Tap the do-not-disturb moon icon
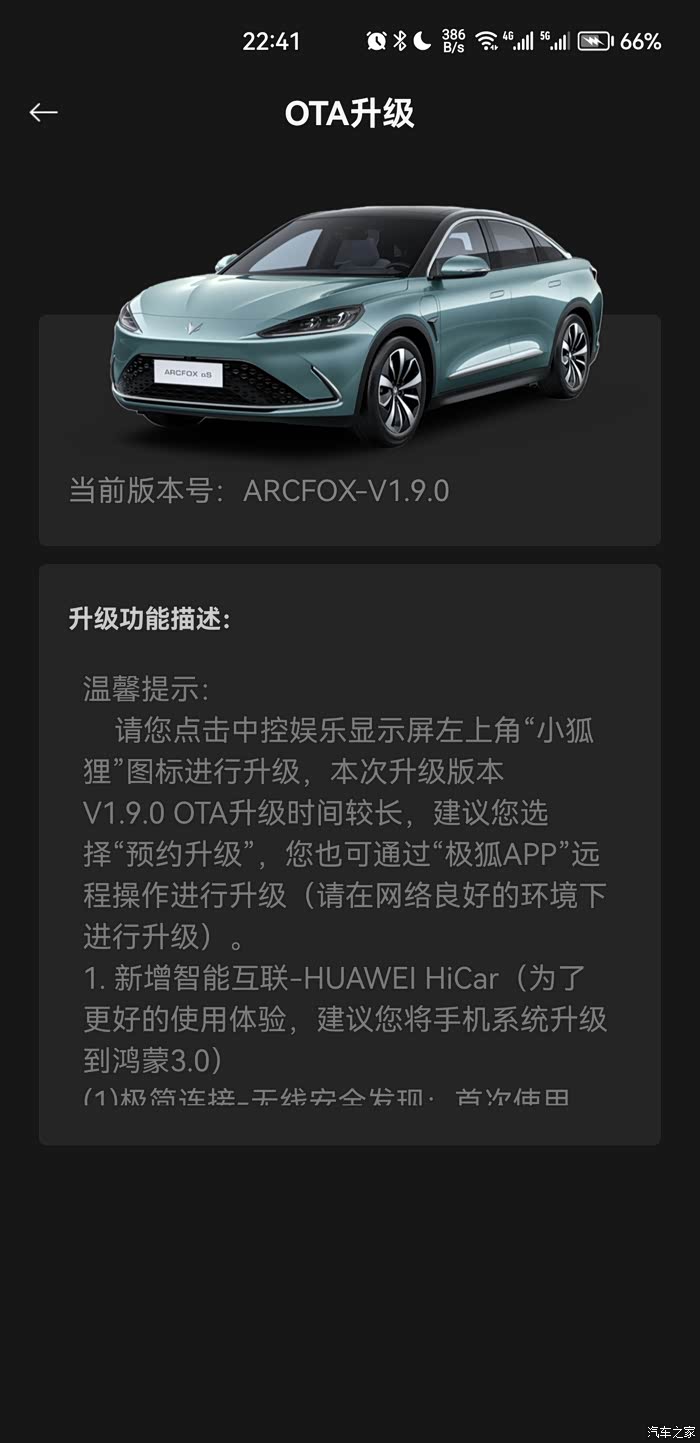The image size is (700, 1443). pyautogui.click(x=422, y=41)
